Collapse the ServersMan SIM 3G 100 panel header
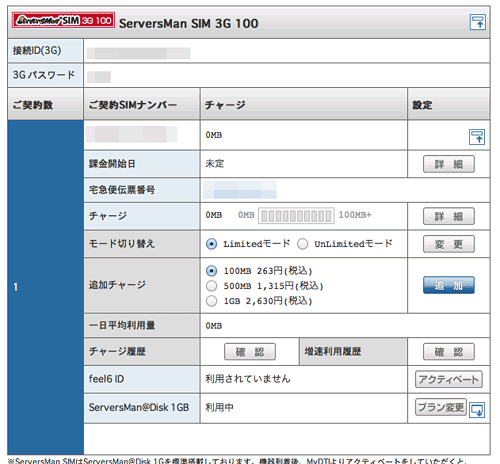This screenshot has width=500, height=464. (478, 22)
